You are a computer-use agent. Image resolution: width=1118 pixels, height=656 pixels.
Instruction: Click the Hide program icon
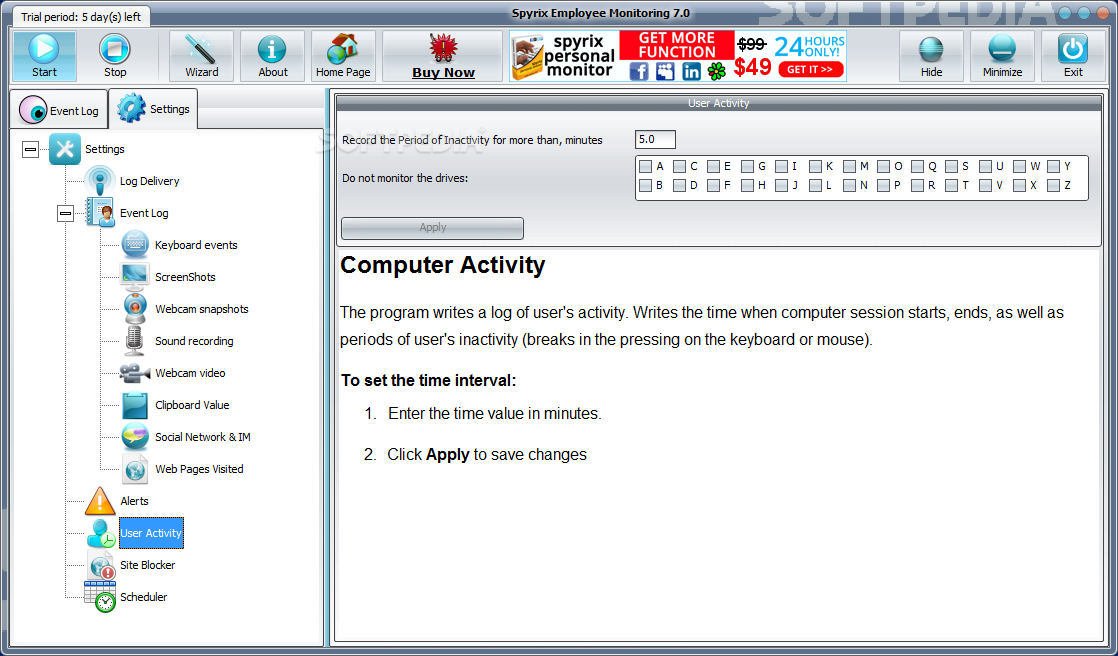tap(931, 49)
